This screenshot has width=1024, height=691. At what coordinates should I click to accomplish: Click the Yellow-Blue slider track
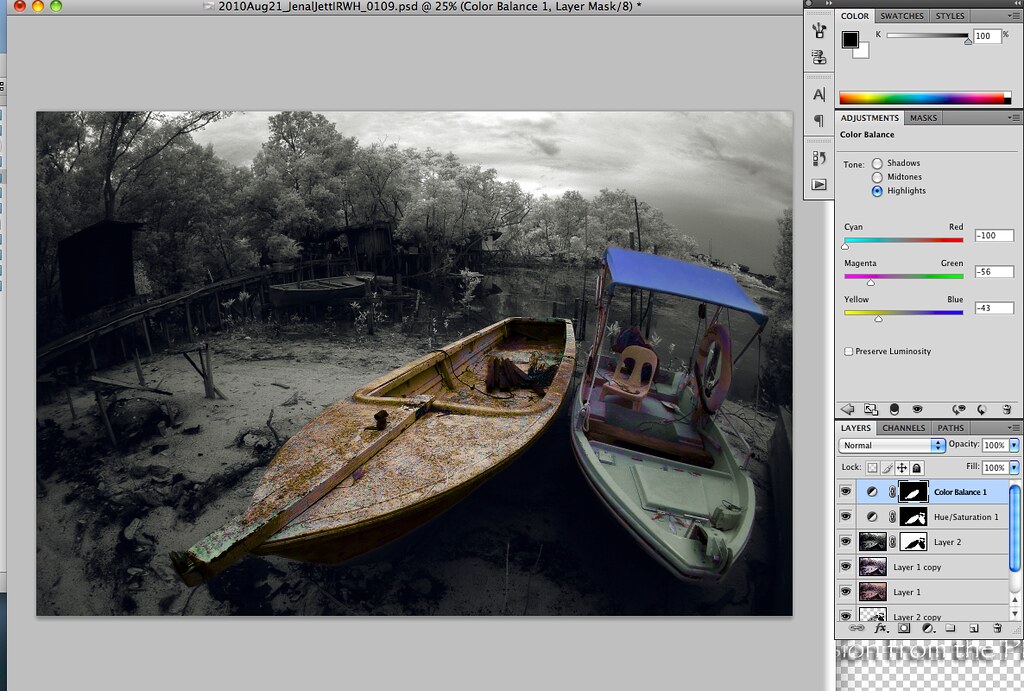click(x=904, y=312)
